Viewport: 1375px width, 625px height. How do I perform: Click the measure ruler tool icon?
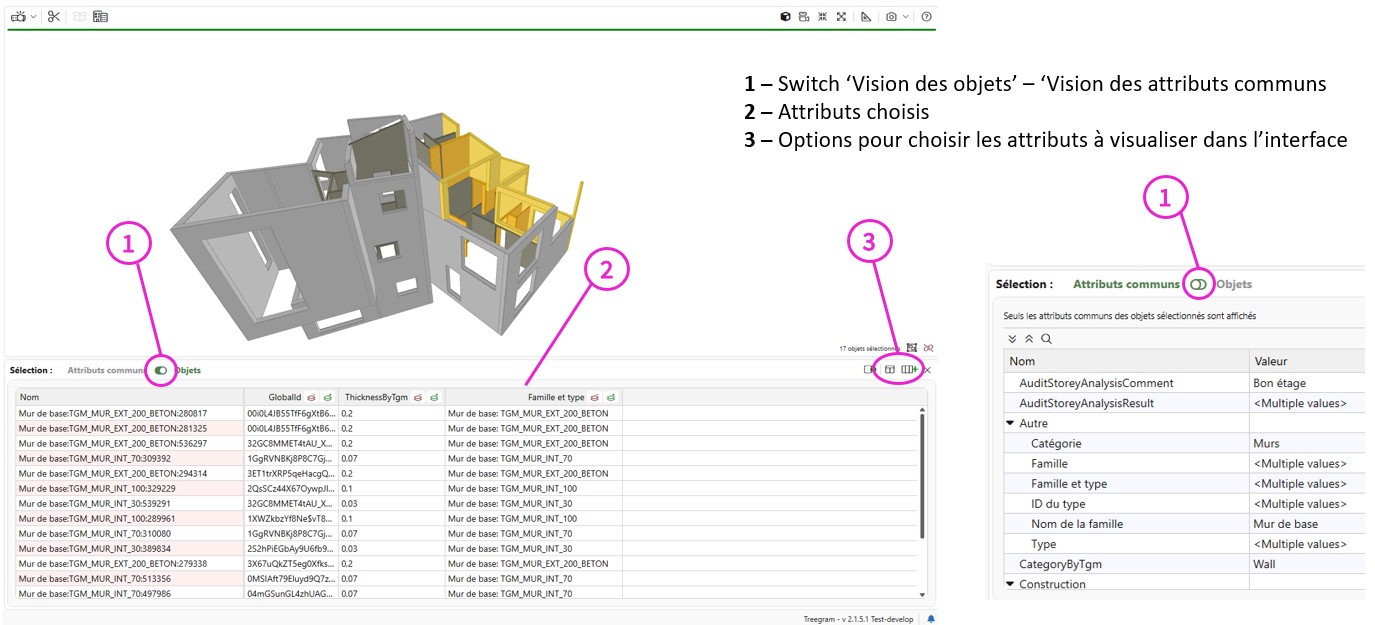click(x=865, y=17)
